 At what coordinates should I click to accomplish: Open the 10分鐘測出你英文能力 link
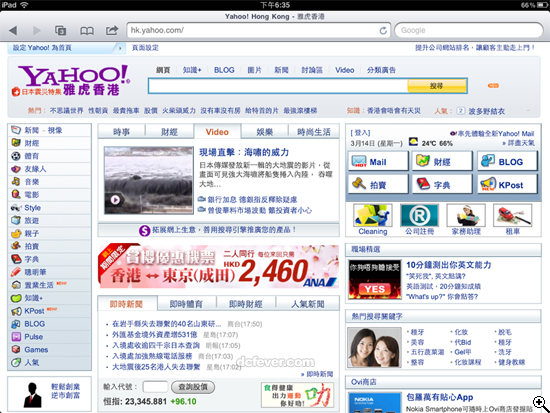[448, 265]
